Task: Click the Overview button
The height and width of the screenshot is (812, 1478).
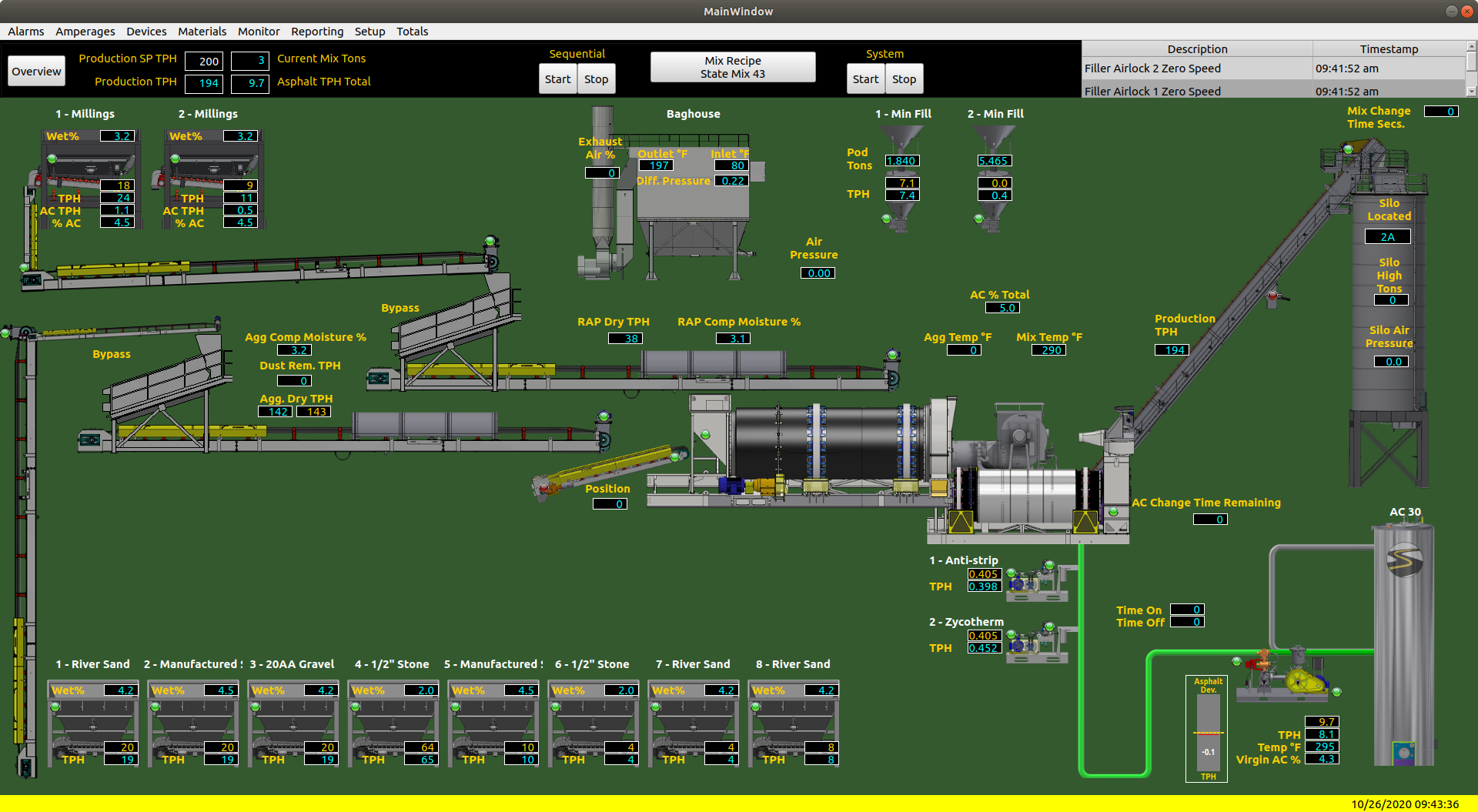Action: tap(36, 72)
